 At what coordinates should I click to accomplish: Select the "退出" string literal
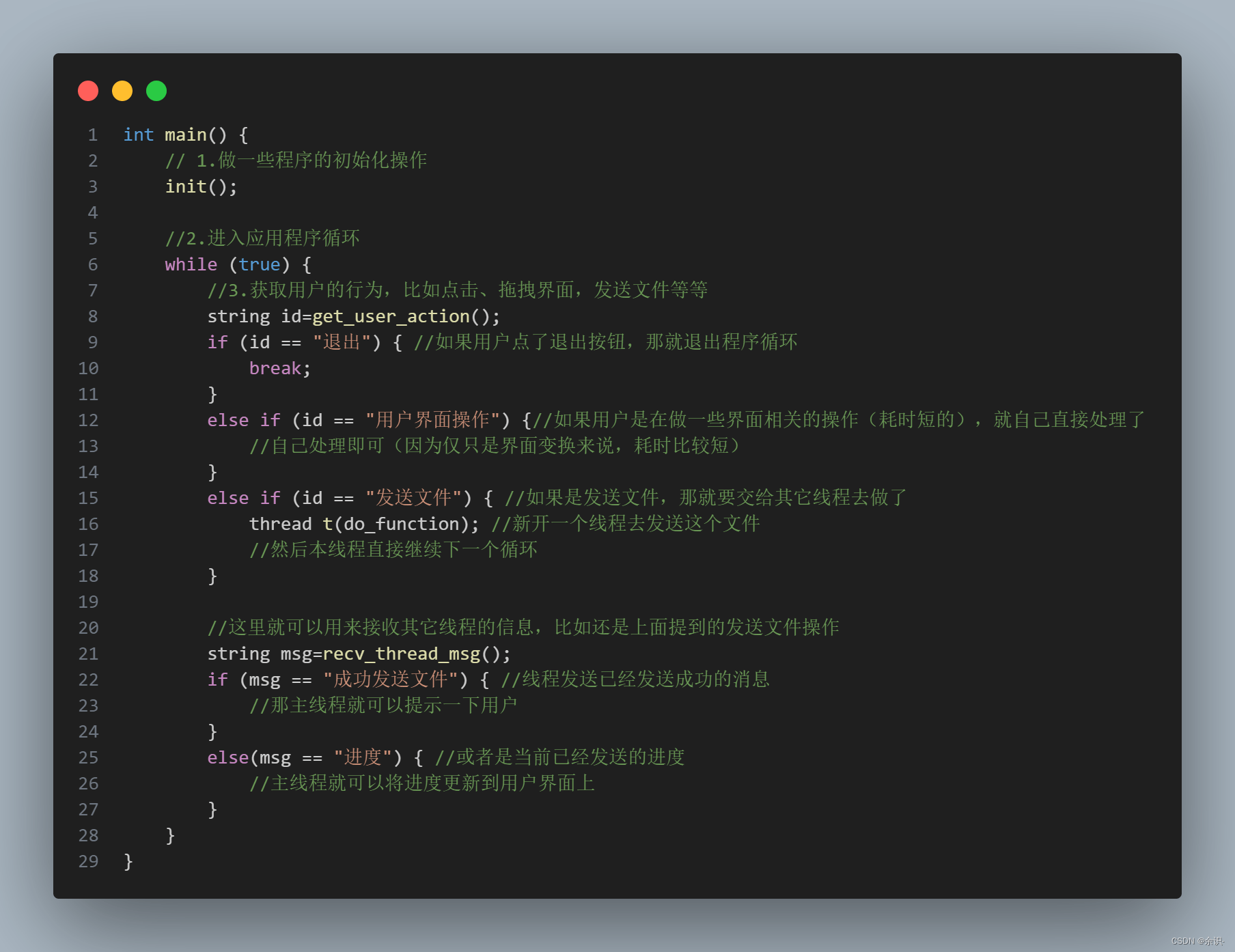click(342, 342)
